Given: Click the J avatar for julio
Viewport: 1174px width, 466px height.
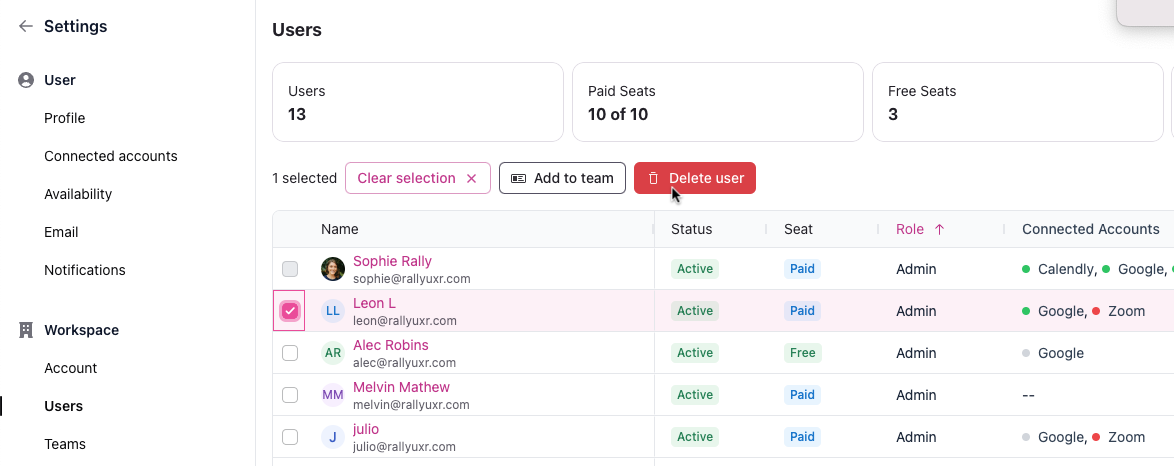Looking at the screenshot, I should pos(333,437).
